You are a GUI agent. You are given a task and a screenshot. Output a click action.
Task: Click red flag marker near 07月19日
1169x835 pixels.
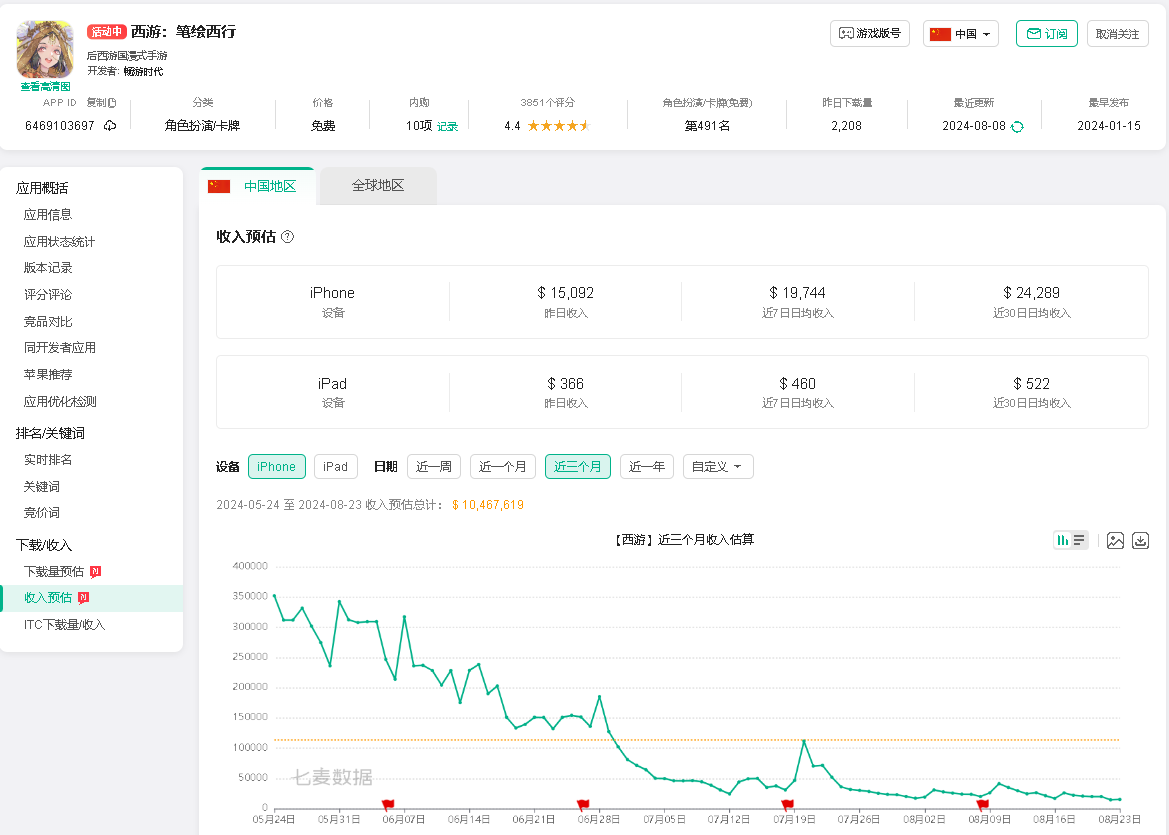pyautogui.click(x=787, y=804)
